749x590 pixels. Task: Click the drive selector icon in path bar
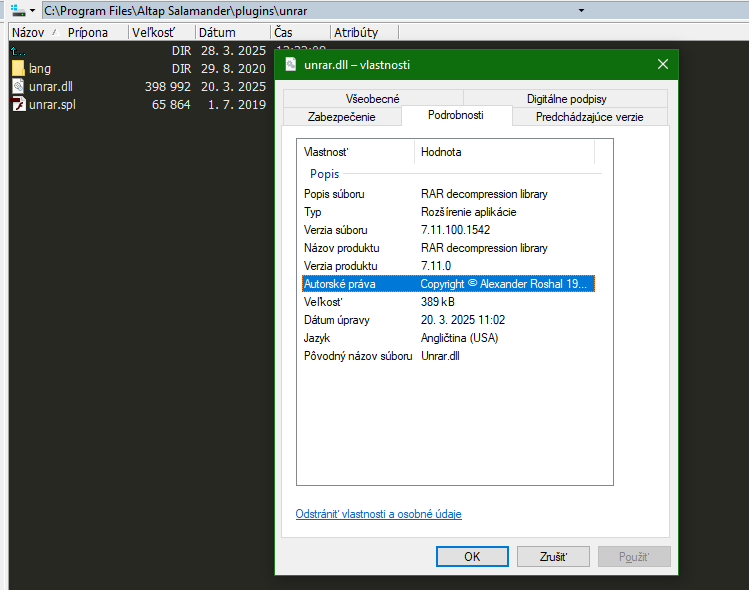(x=18, y=10)
